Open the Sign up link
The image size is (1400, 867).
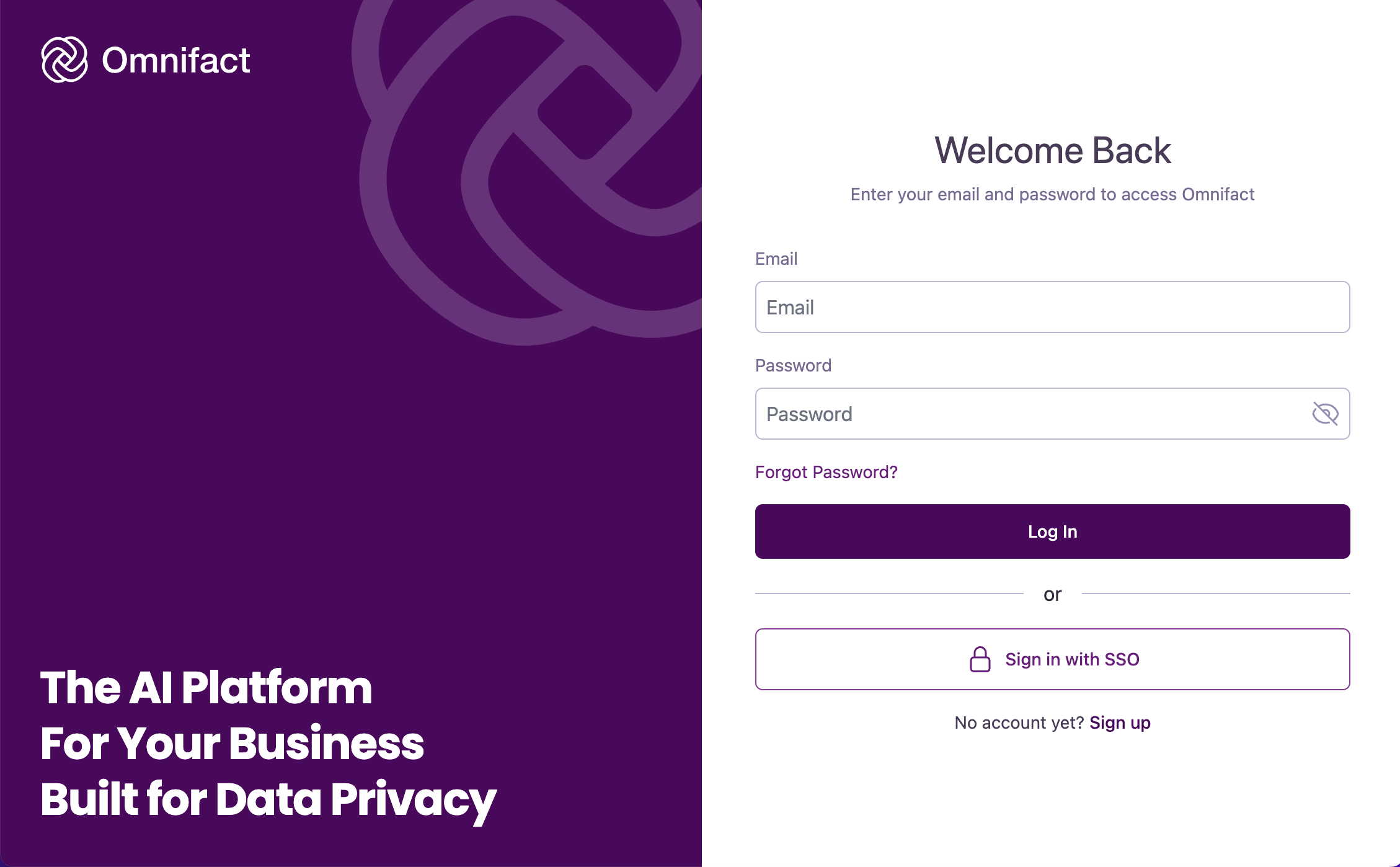pyautogui.click(x=1119, y=722)
